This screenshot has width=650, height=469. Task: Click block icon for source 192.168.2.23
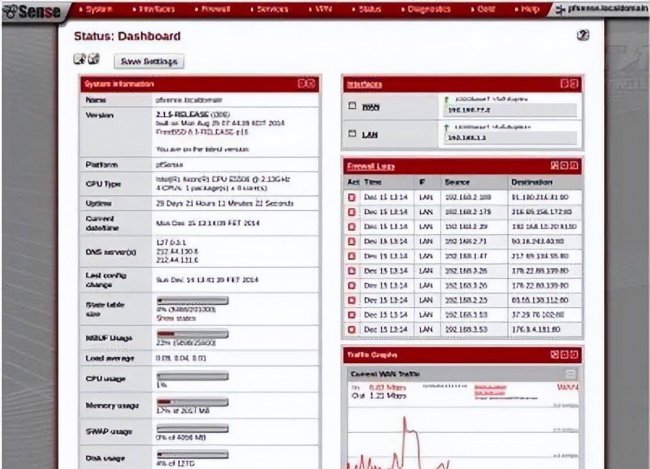(352, 300)
